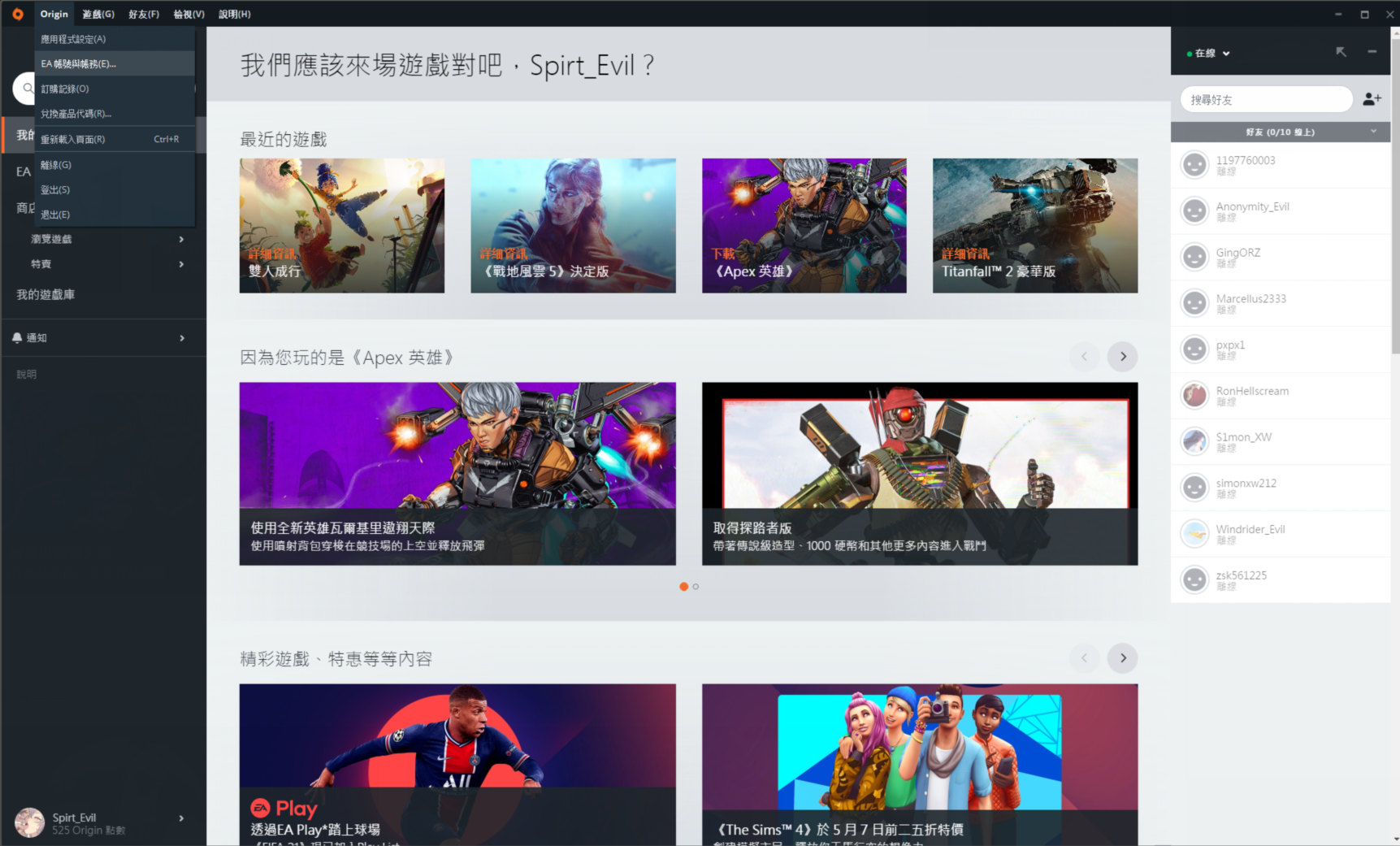Image resolution: width=1400 pixels, height=846 pixels.
Task: Click the 搜尋好友 search field
Action: (1266, 99)
